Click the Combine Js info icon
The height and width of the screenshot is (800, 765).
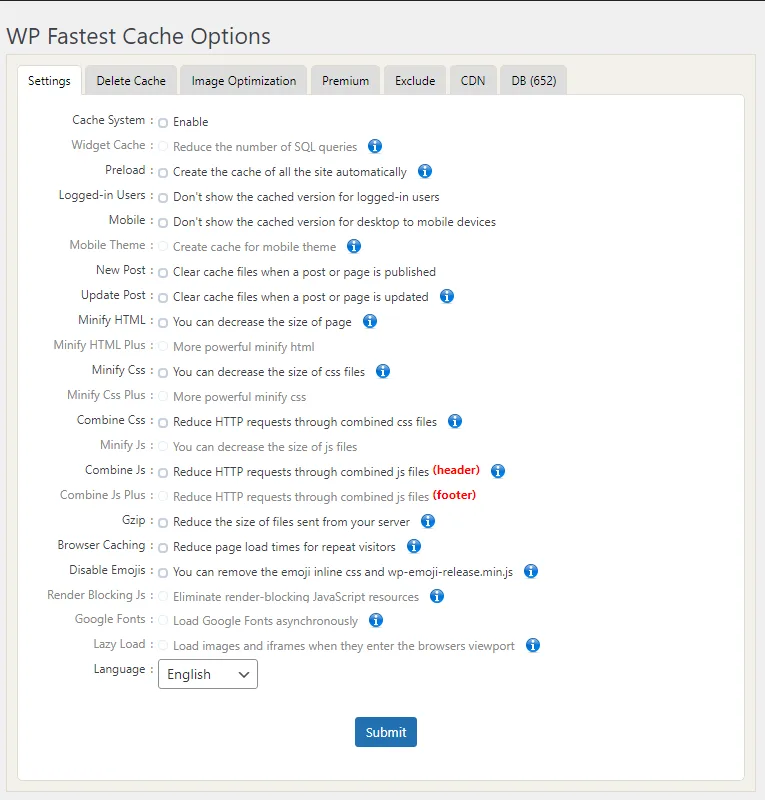pyautogui.click(x=497, y=471)
